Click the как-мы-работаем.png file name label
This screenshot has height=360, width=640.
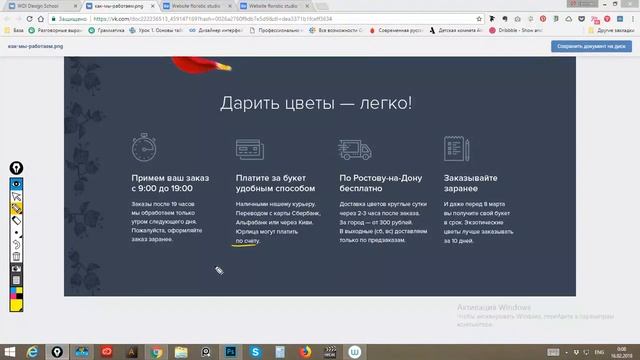tap(36, 46)
